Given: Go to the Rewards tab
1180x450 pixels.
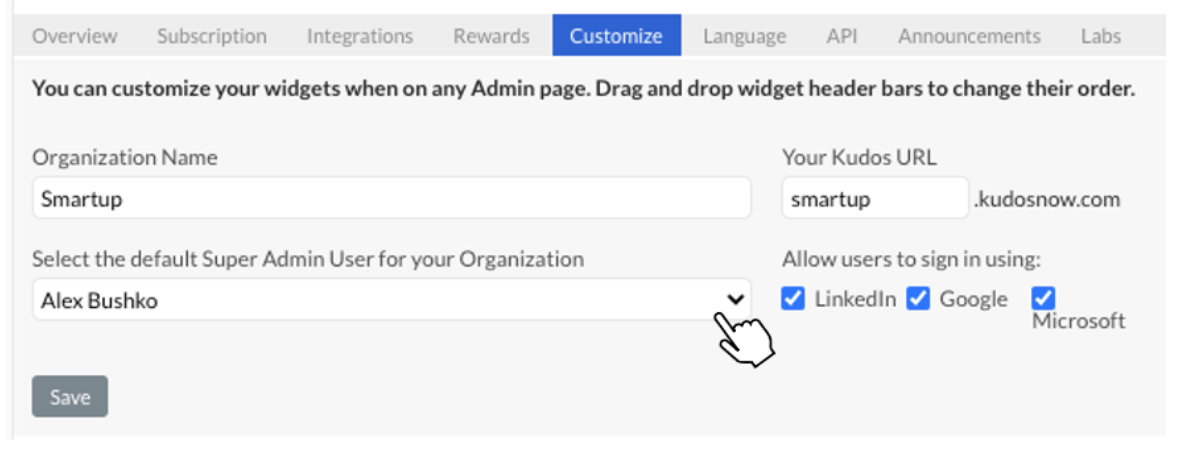Looking at the screenshot, I should pos(491,35).
